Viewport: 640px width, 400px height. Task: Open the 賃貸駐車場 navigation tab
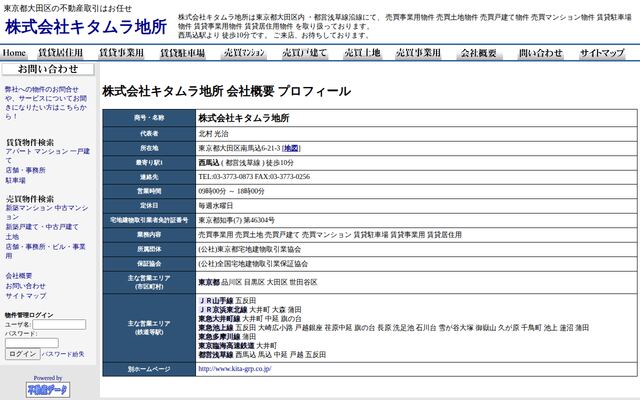[182, 53]
